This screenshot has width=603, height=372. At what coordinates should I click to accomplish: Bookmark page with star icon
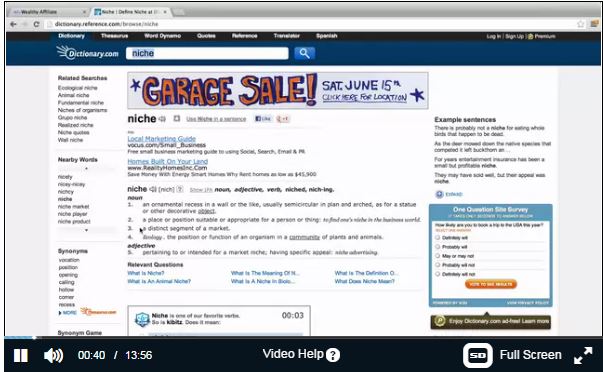tap(580, 24)
